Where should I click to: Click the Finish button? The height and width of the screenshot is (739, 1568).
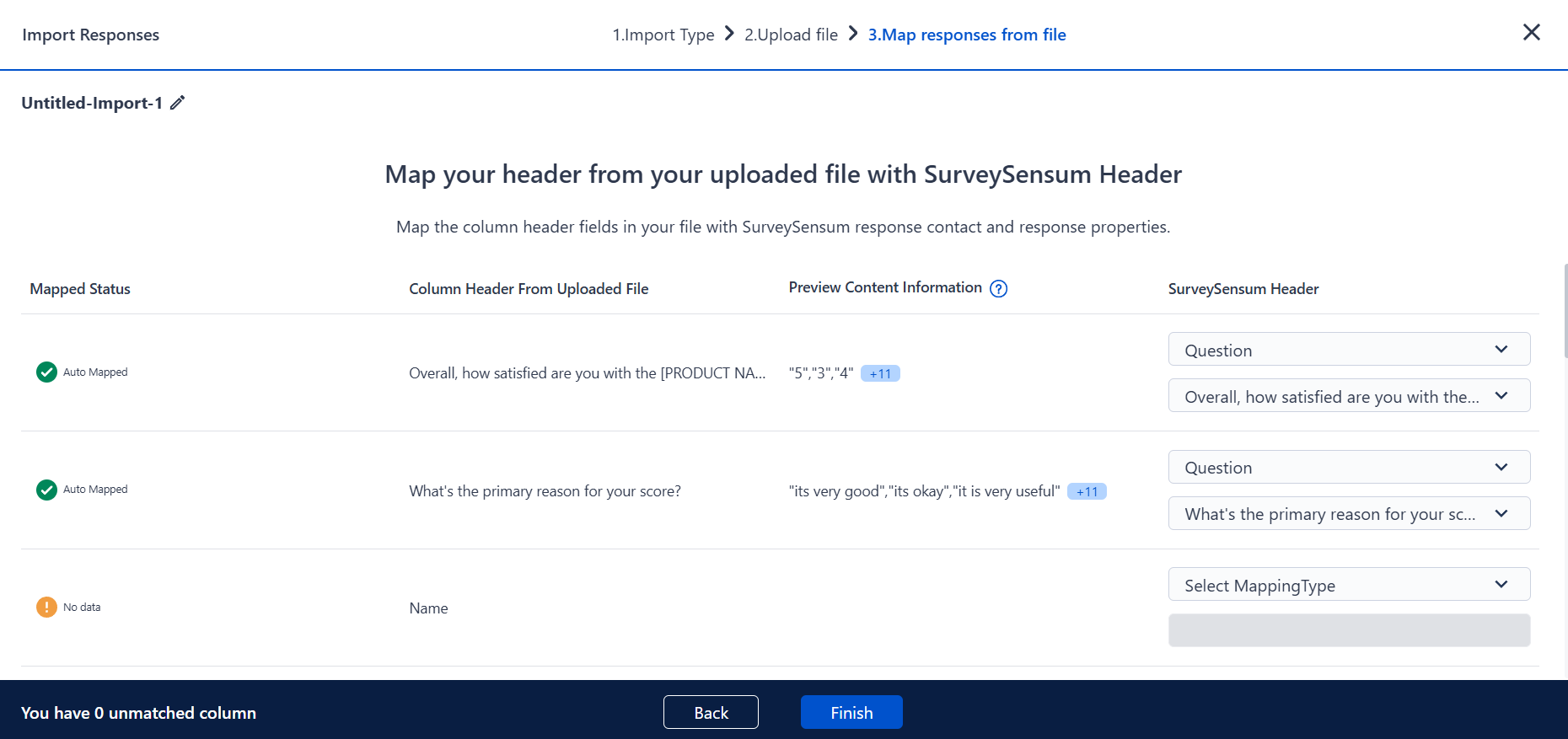point(851,712)
